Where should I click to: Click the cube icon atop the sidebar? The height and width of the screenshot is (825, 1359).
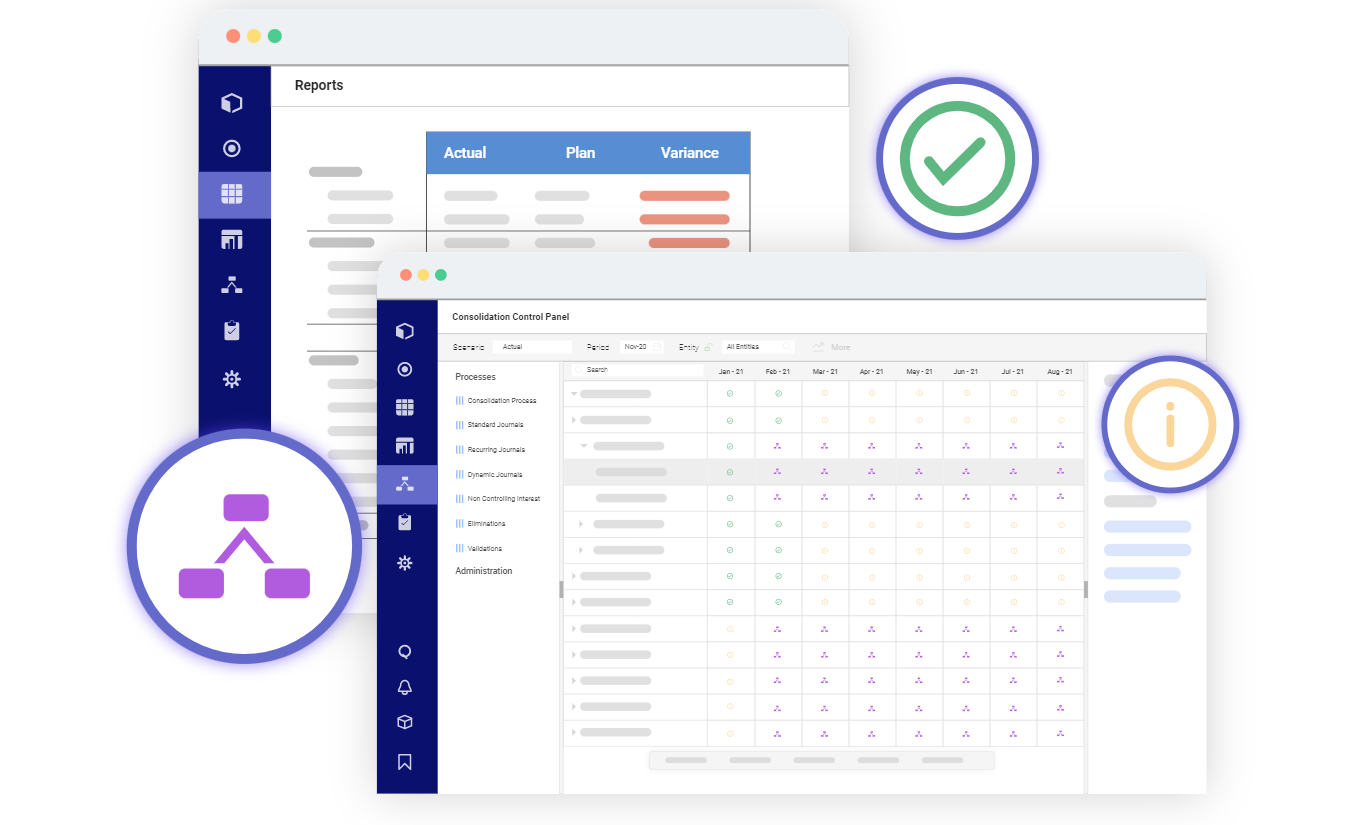[x=405, y=330]
